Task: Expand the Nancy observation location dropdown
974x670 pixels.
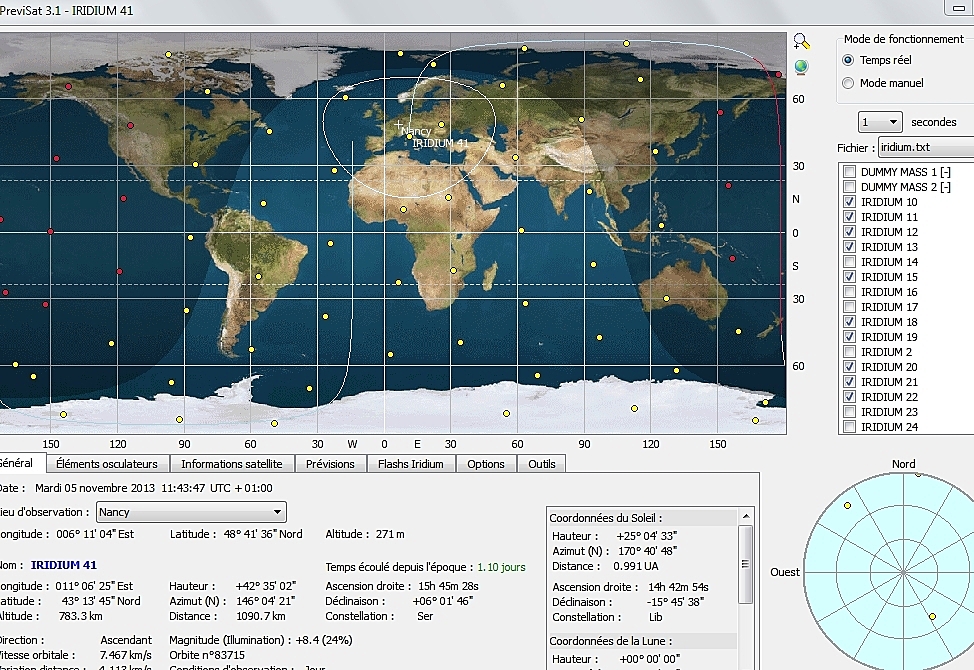Action: [x=190, y=512]
